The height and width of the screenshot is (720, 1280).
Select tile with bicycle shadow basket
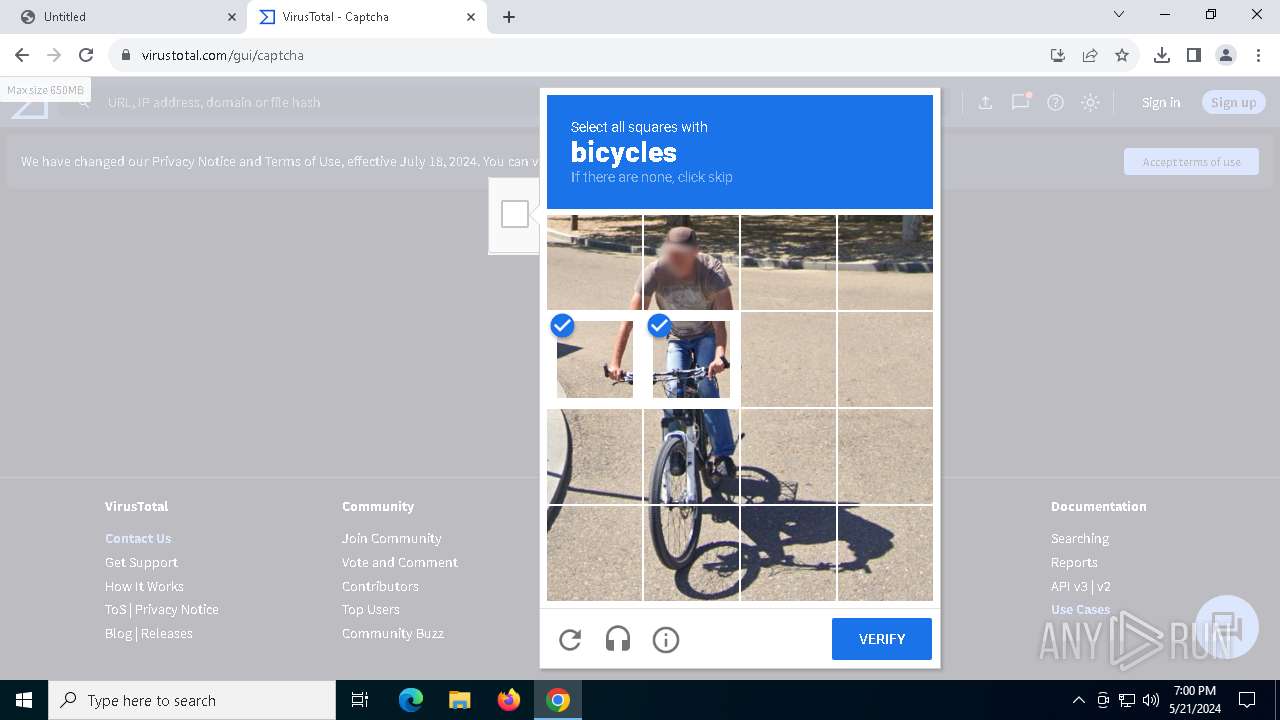(788, 456)
